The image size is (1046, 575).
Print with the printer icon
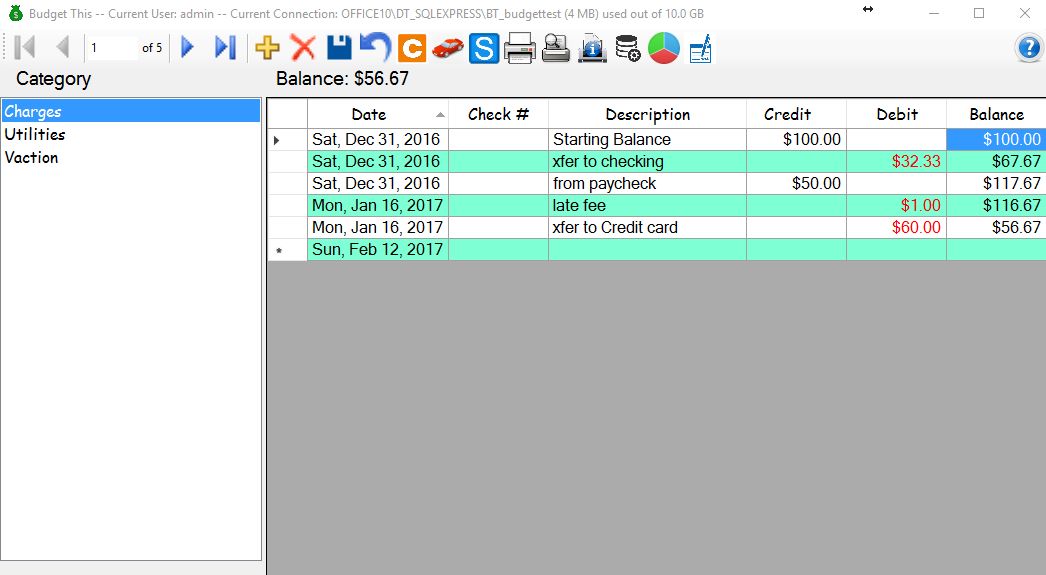(520, 48)
